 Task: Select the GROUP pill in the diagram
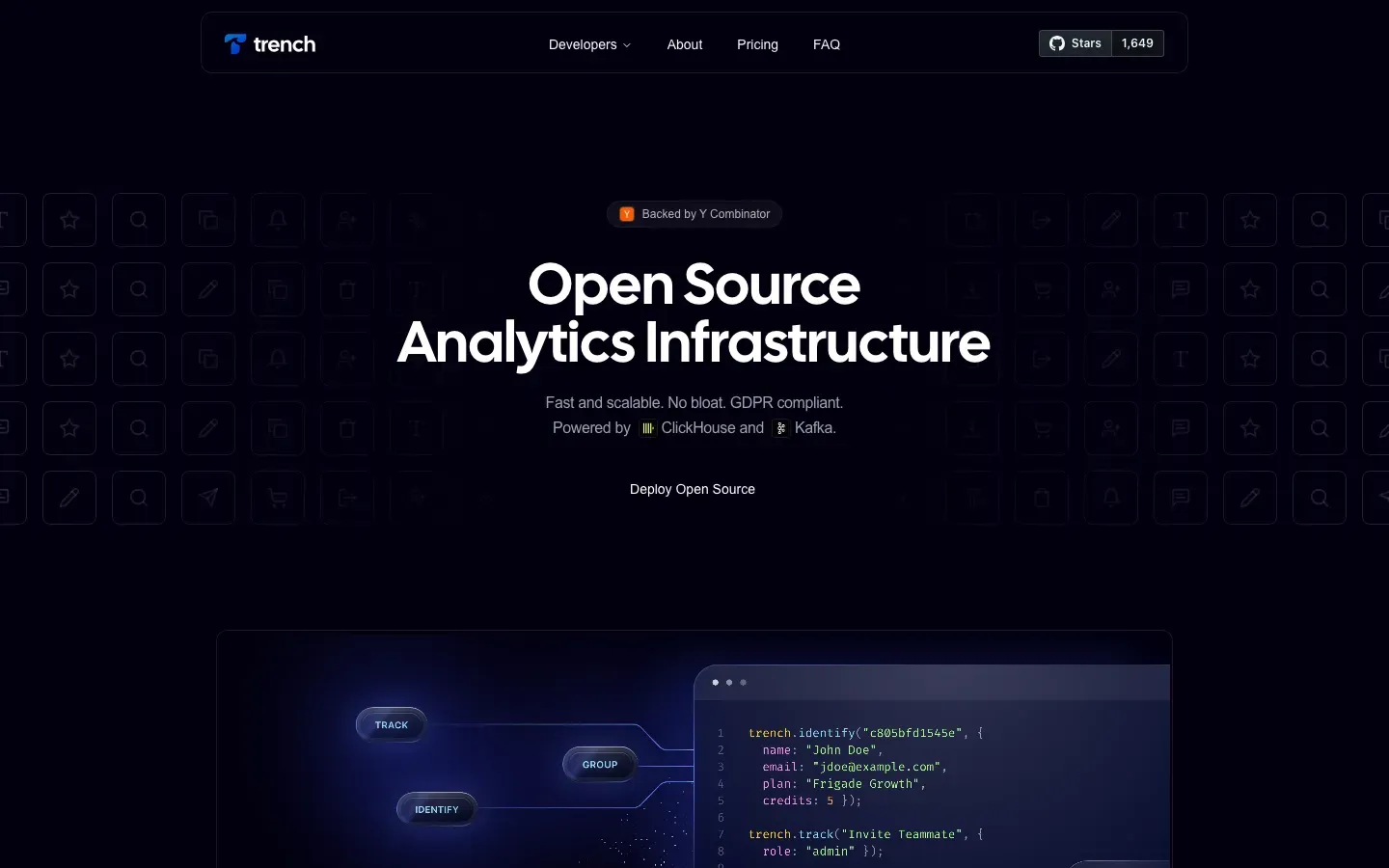600,764
